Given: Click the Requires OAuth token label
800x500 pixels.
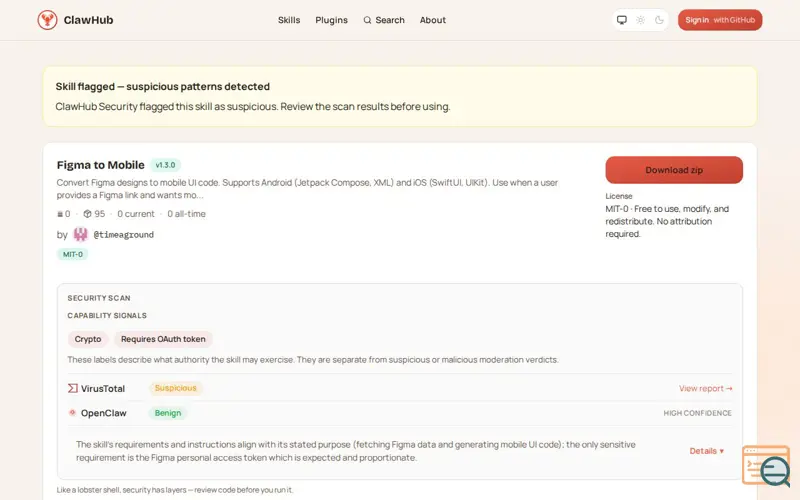Looking at the screenshot, I should pos(163,339).
